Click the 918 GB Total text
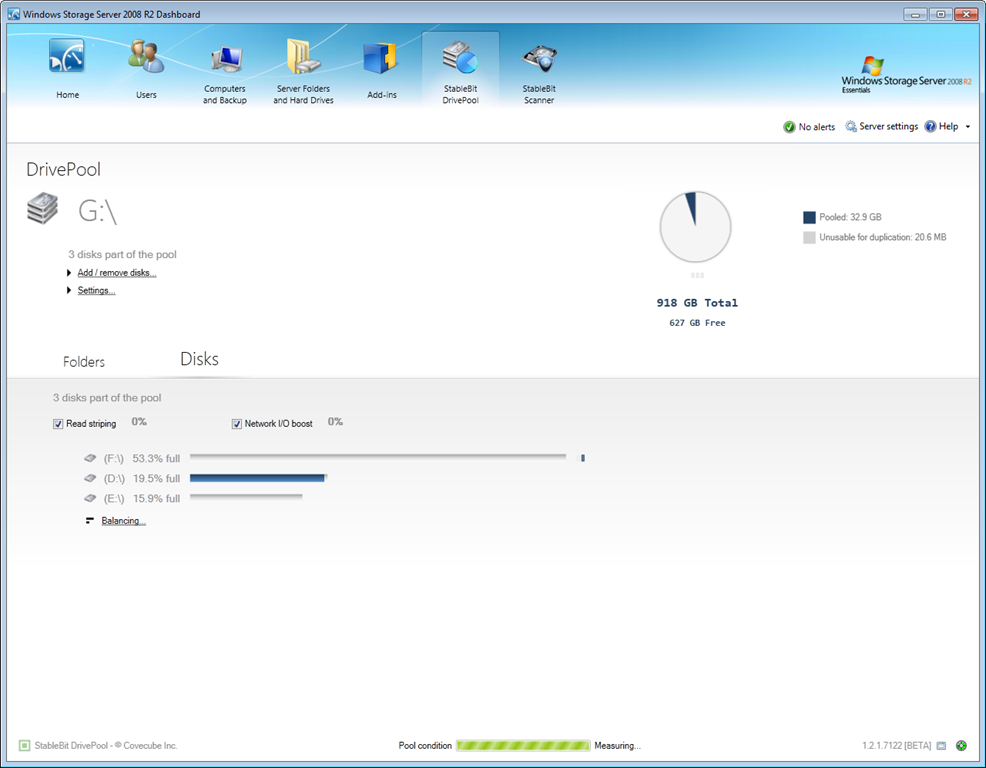This screenshot has height=768, width=986. pos(697,303)
